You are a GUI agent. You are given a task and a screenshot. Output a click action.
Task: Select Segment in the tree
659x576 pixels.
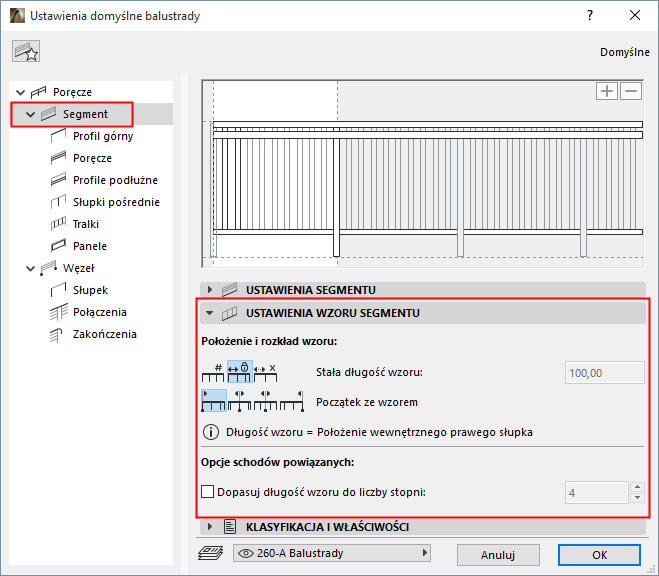pyautogui.click(x=85, y=114)
